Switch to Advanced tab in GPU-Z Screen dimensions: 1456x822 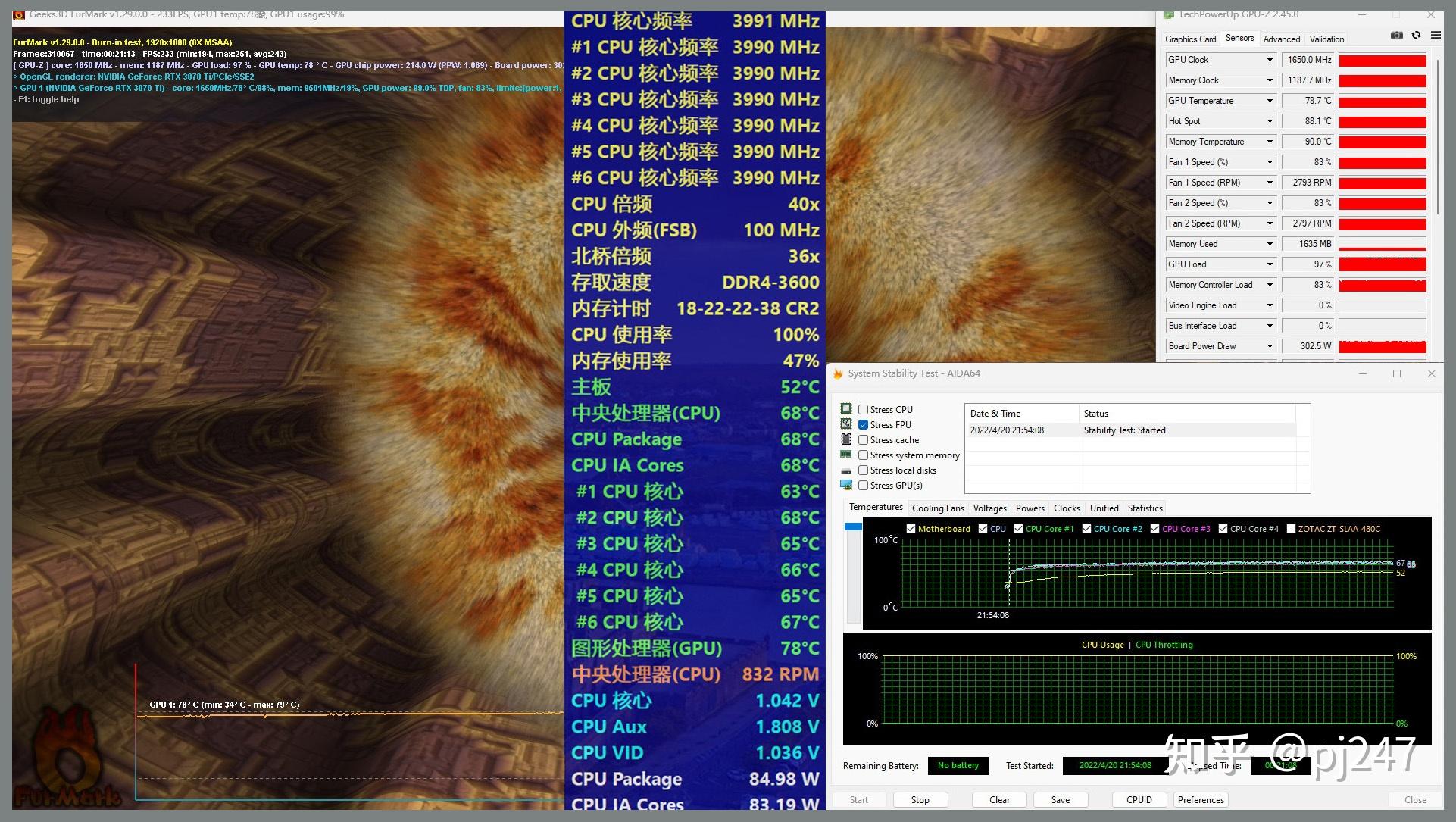pos(1282,39)
